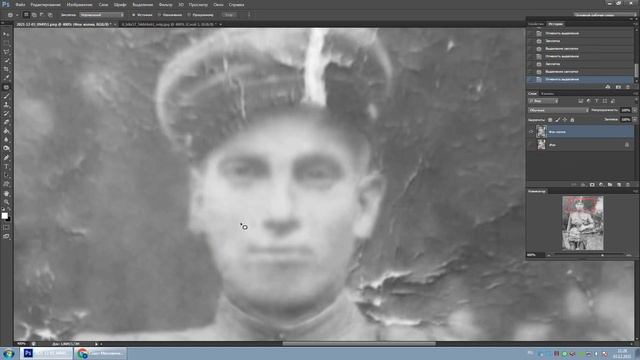Create new group folder icon
The height and width of the screenshot is (360, 640).
[x=610, y=185]
